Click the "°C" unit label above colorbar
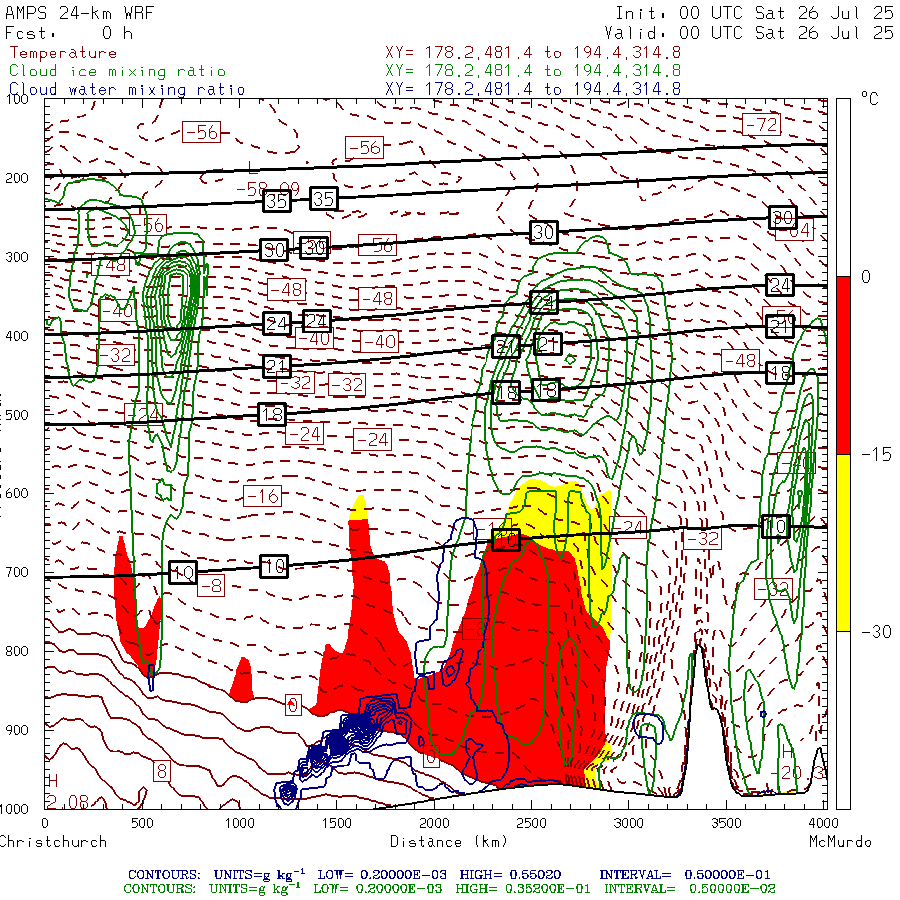900x900 pixels. point(870,99)
